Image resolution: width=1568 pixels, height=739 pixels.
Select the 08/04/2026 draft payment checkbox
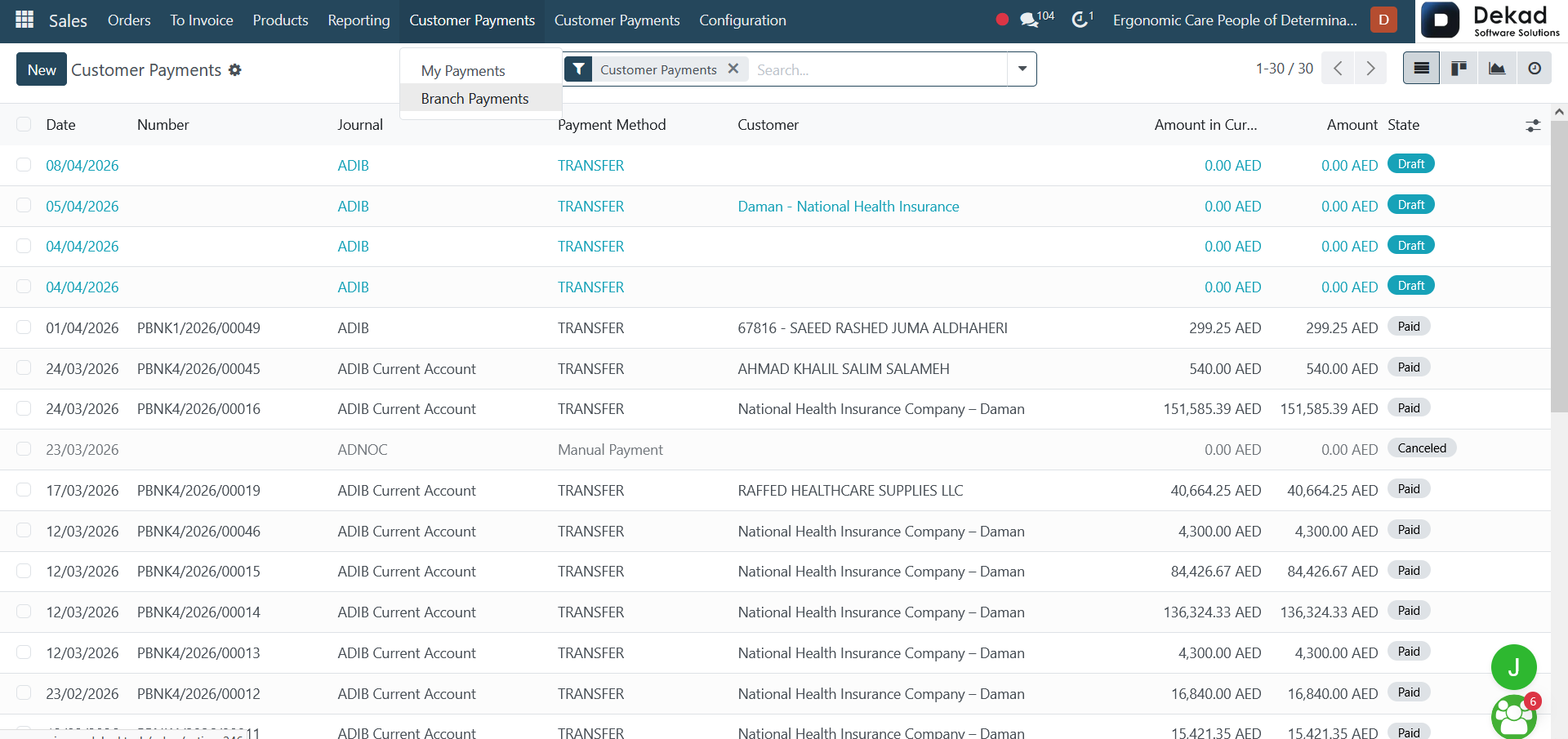pos(24,165)
